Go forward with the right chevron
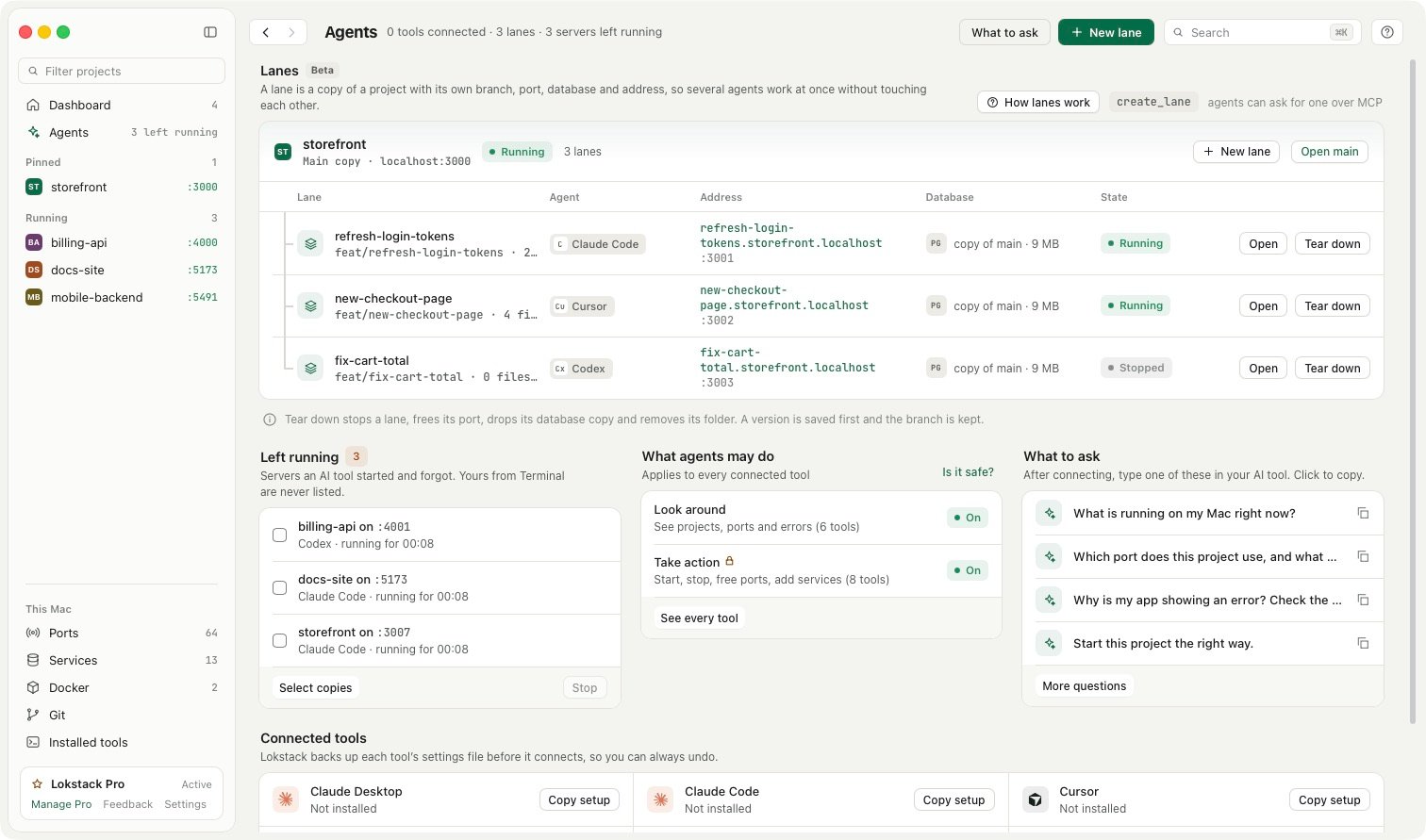This screenshot has height=840, width=1426. pyautogui.click(x=291, y=32)
